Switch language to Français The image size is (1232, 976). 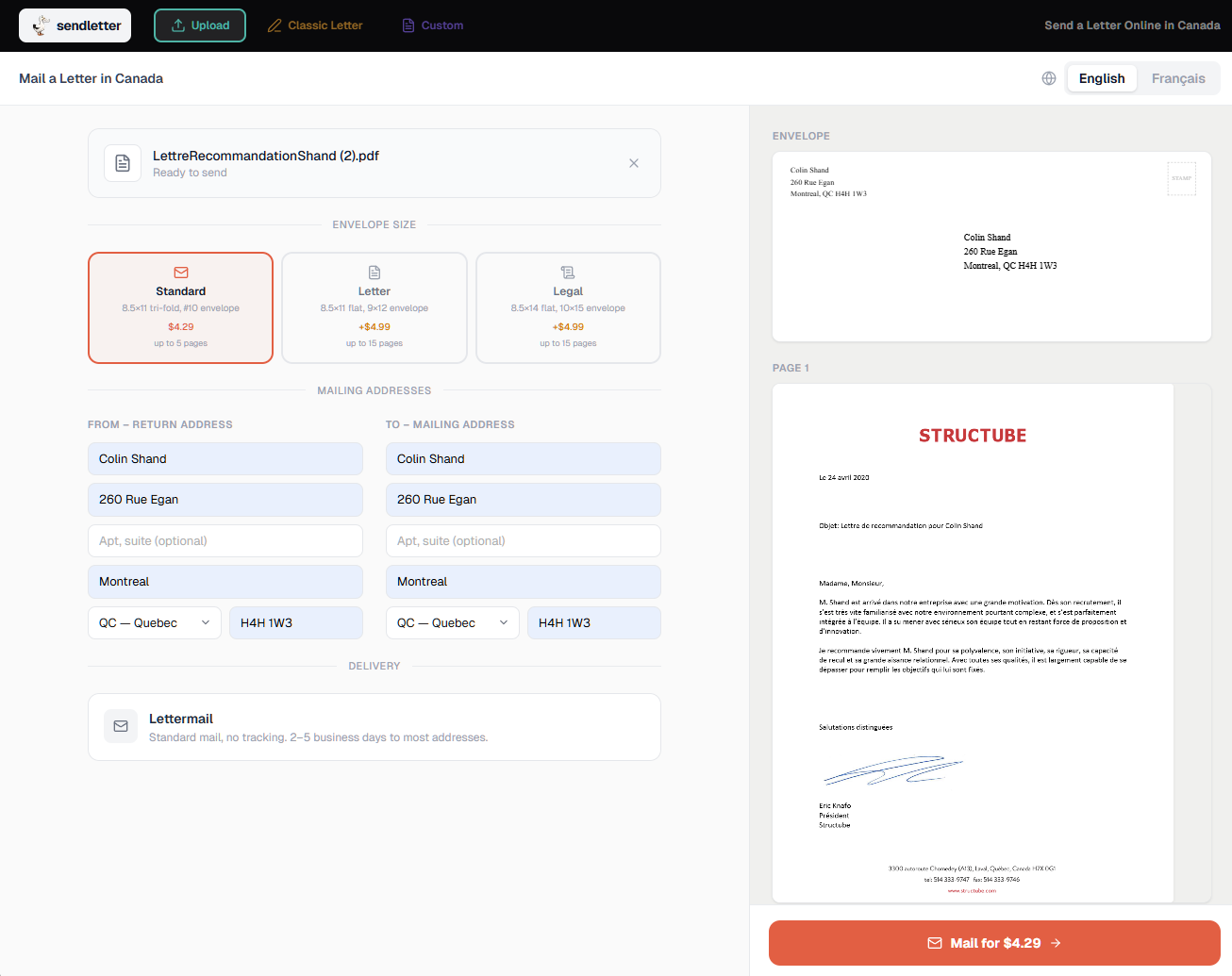[x=1178, y=78]
